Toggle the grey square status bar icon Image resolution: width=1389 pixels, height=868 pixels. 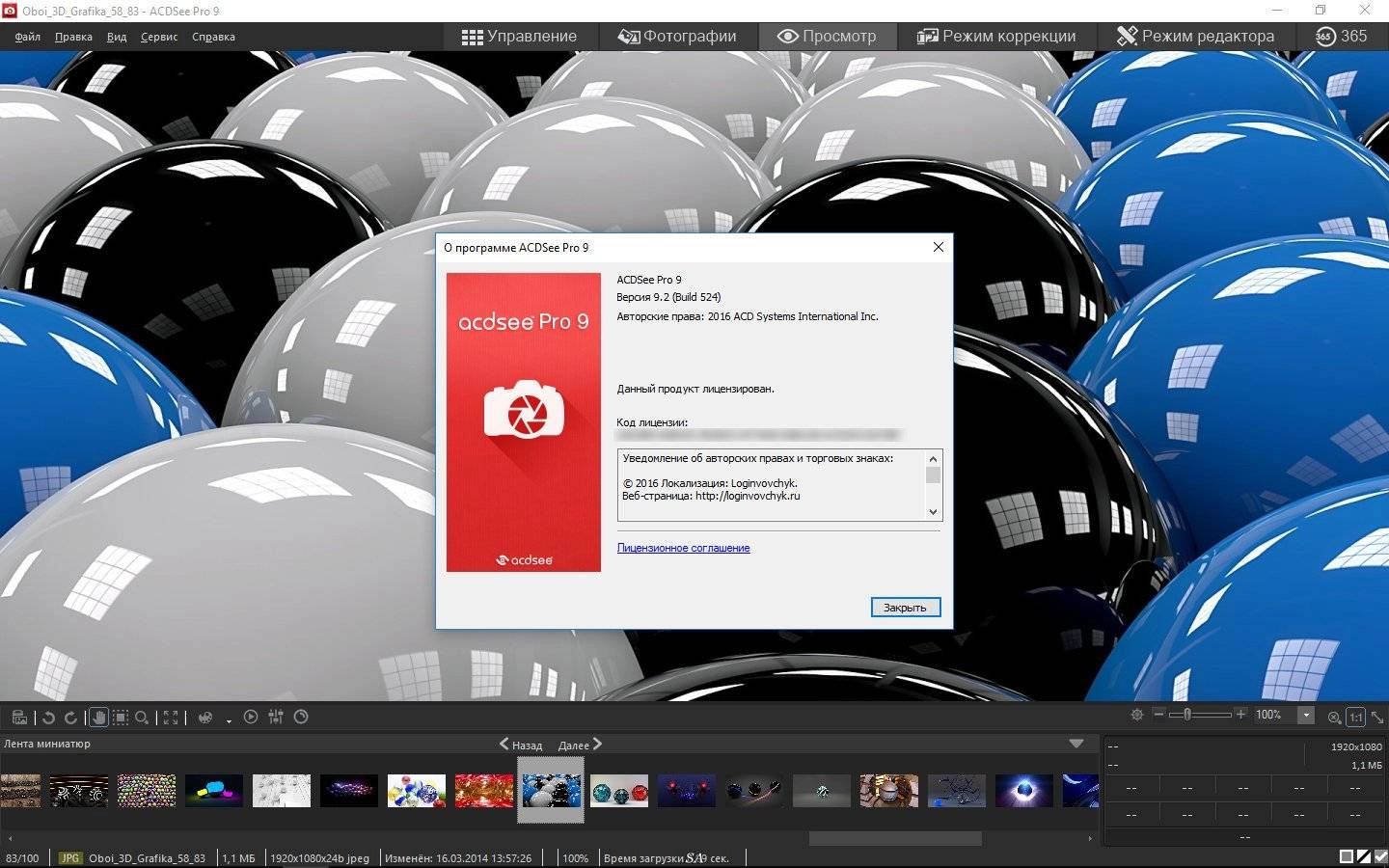[x=1347, y=856]
